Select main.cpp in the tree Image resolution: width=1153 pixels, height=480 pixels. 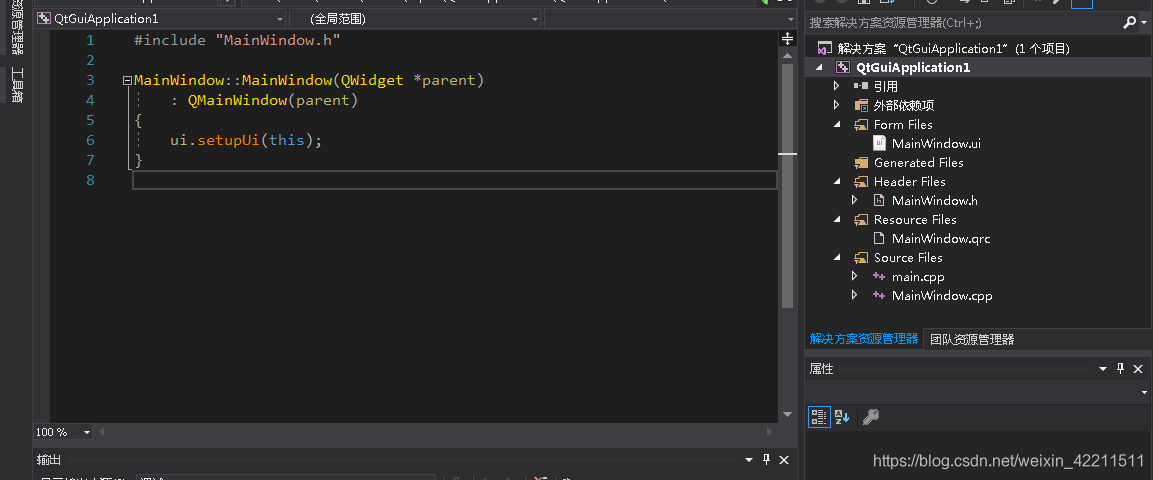pos(918,277)
